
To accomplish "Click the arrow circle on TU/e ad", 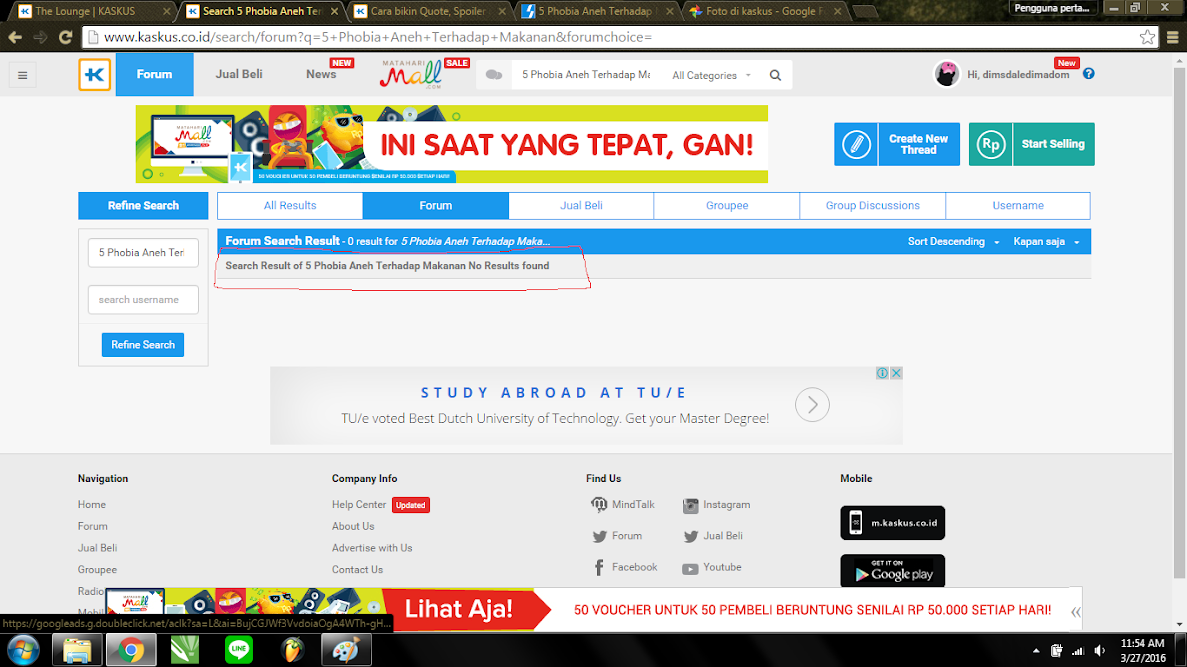I will (812, 405).
